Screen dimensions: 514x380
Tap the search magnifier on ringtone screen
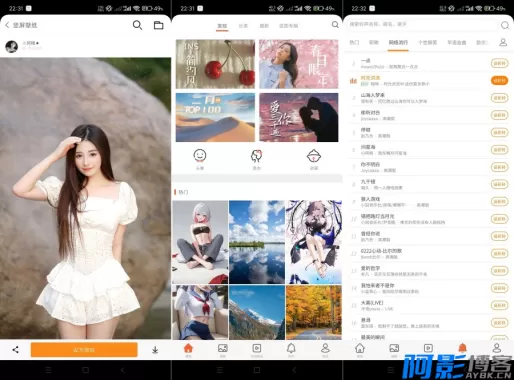tap(505, 25)
